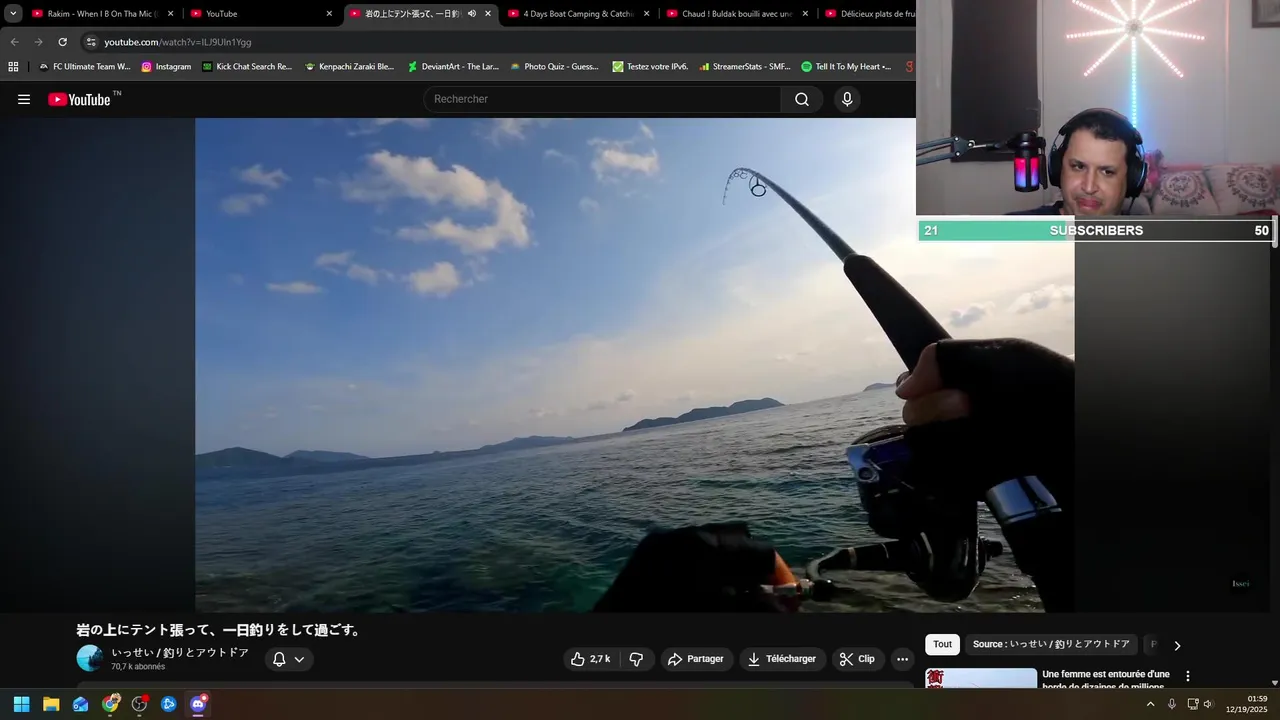Click the SUBSCRIBERS goal progress bar
The height and width of the screenshot is (720, 1280).
[1096, 231]
